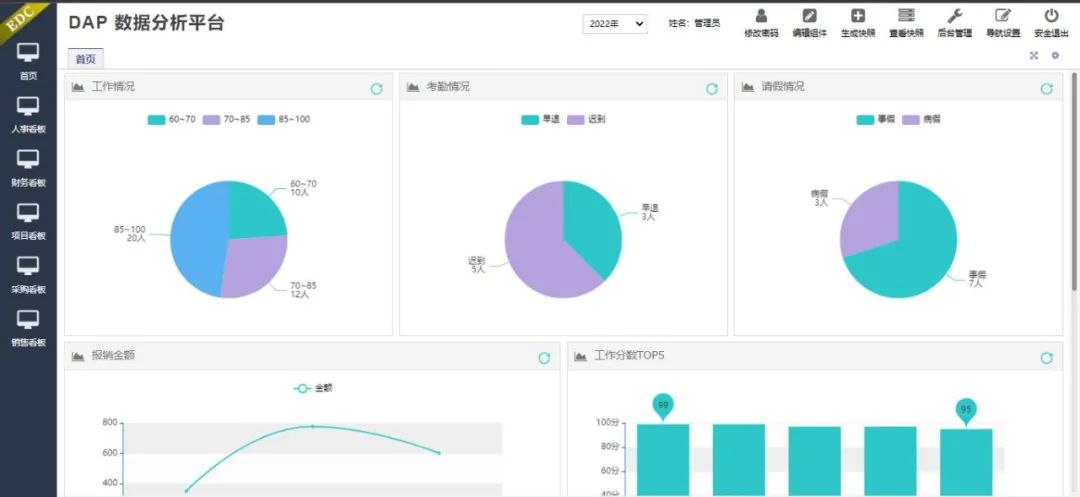Open the 采购看板 sidebar dashboard
This screenshot has width=1080, height=497.
[x=28, y=275]
